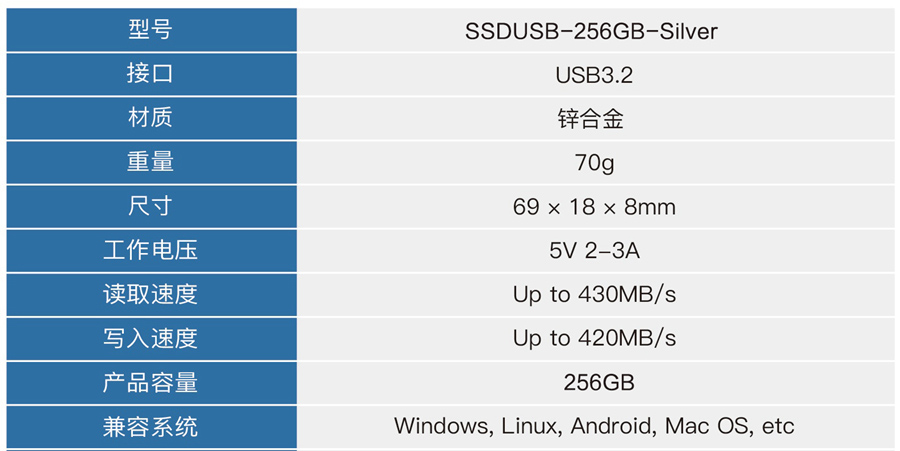Select the 256GB capacity value
The height and width of the screenshot is (451, 900).
[x=599, y=383]
